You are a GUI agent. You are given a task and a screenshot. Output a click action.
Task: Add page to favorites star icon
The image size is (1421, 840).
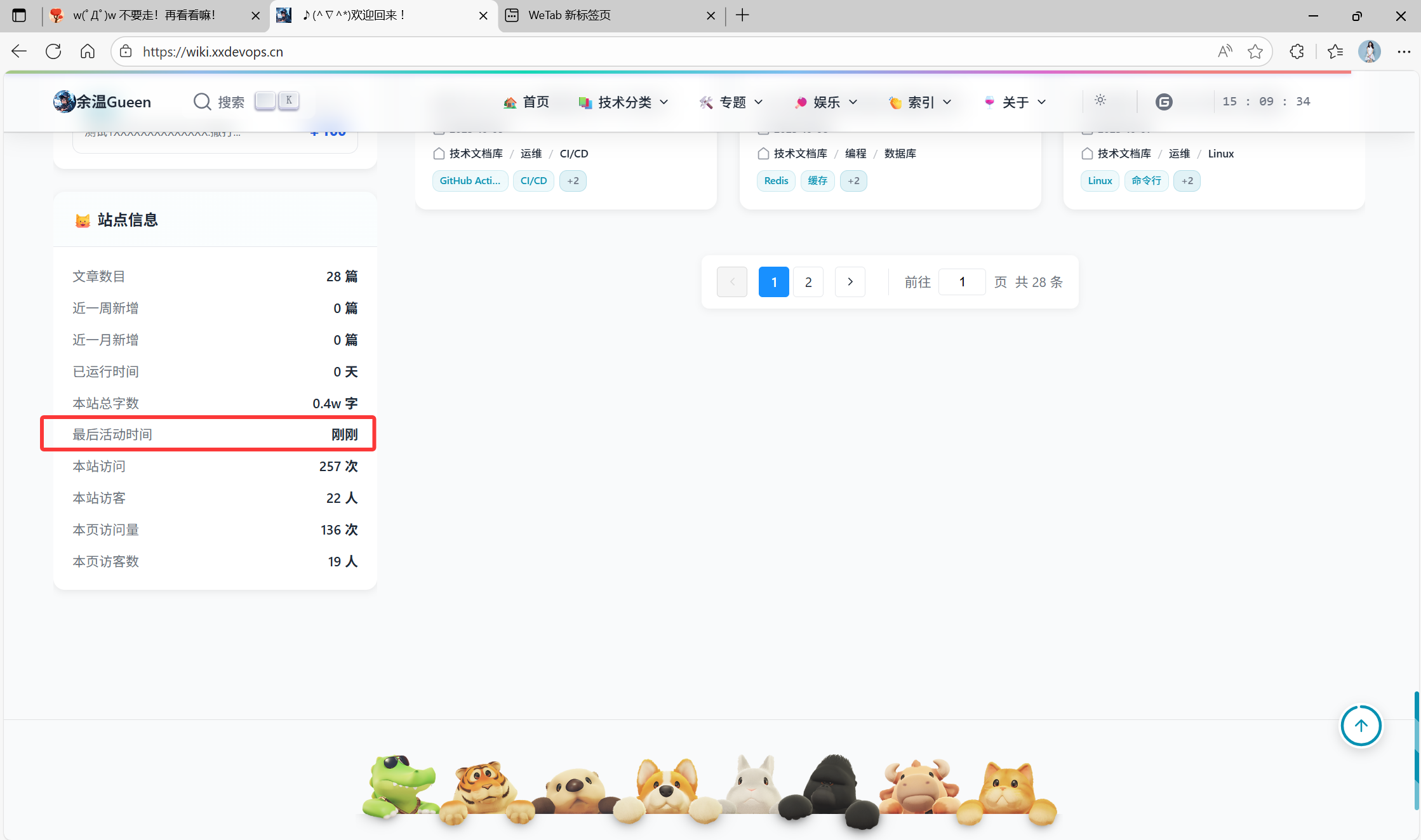point(1255,51)
